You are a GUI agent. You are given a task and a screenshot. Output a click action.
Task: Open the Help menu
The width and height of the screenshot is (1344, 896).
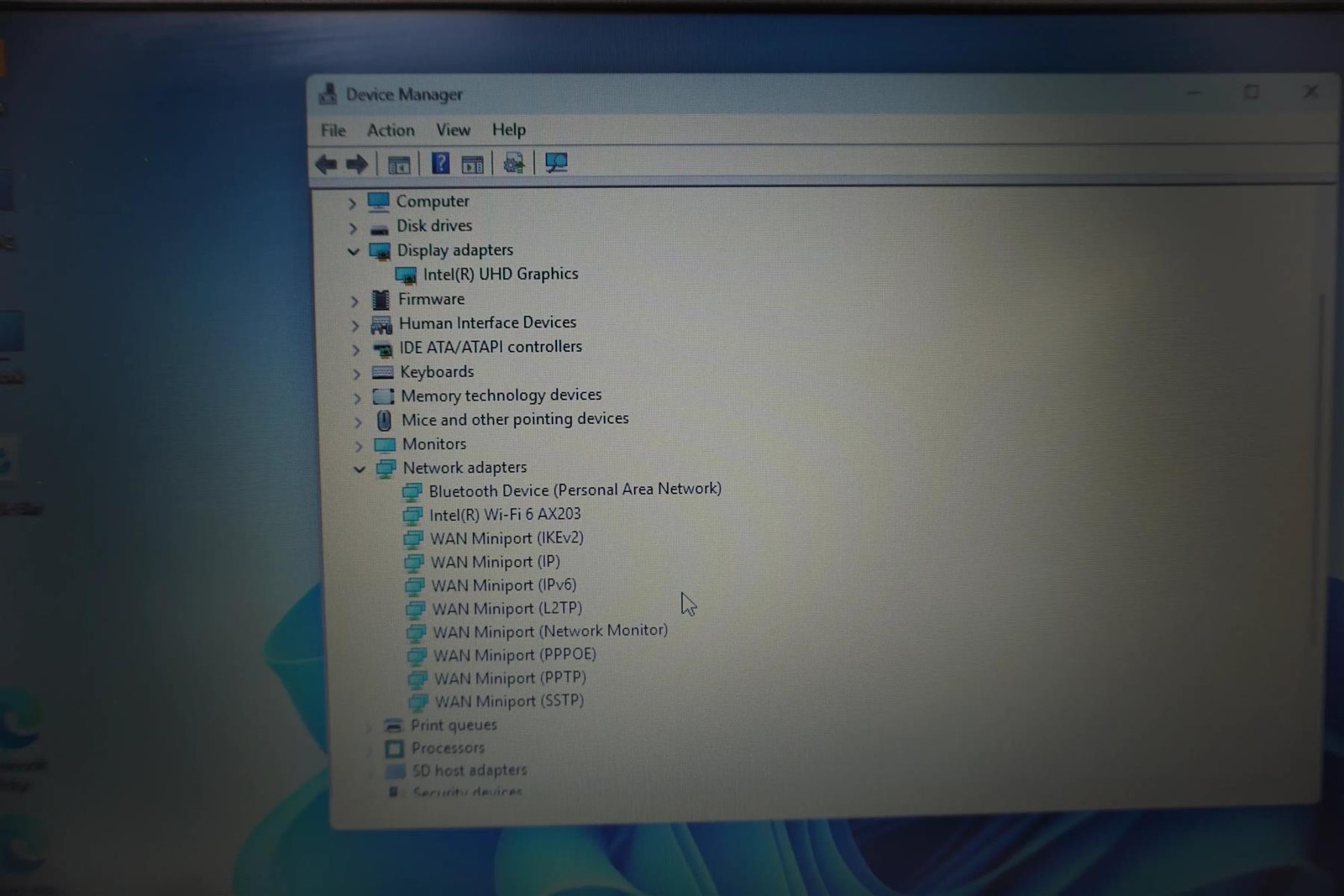(509, 129)
